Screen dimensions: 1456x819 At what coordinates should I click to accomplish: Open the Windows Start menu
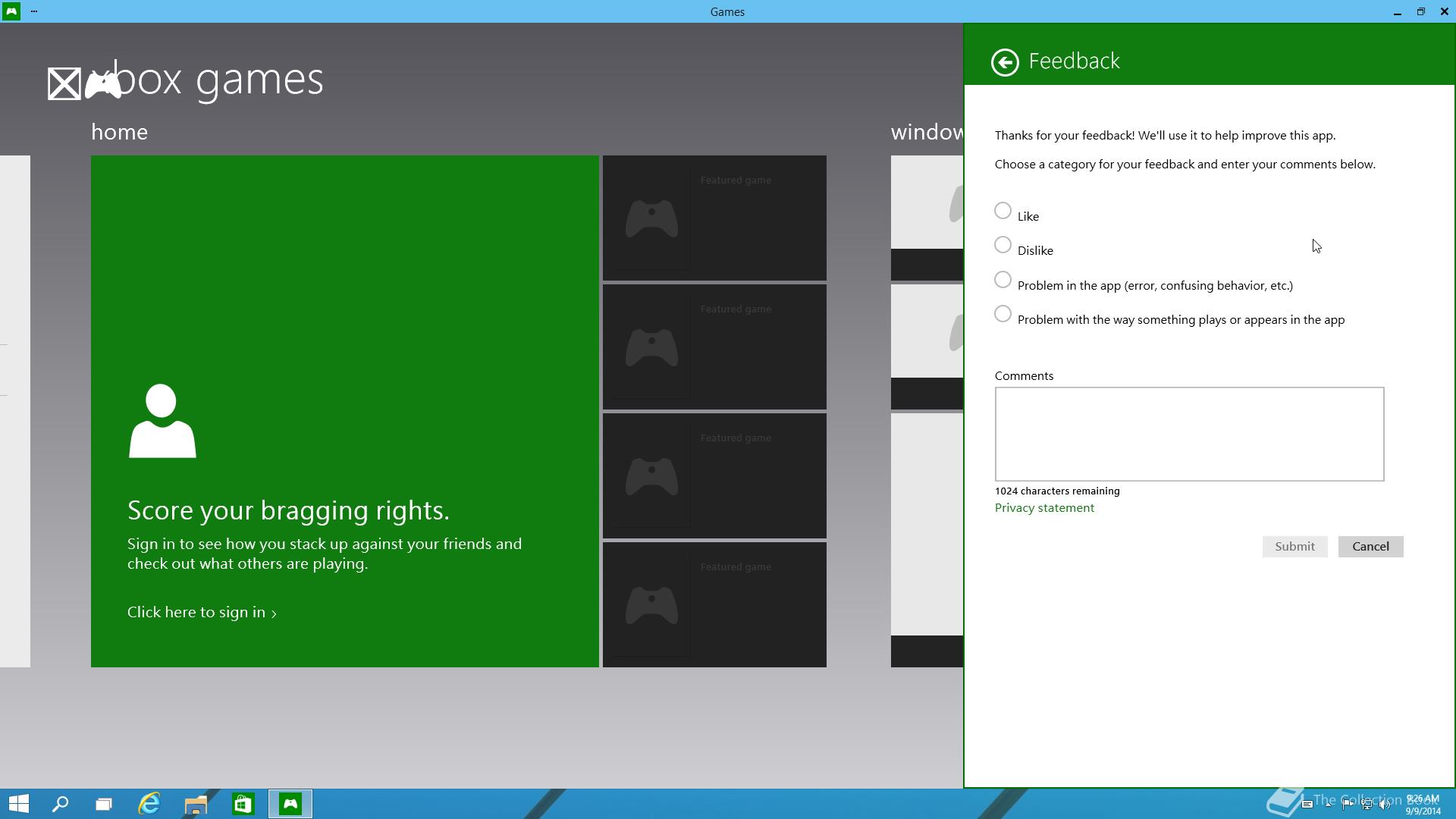point(19,804)
